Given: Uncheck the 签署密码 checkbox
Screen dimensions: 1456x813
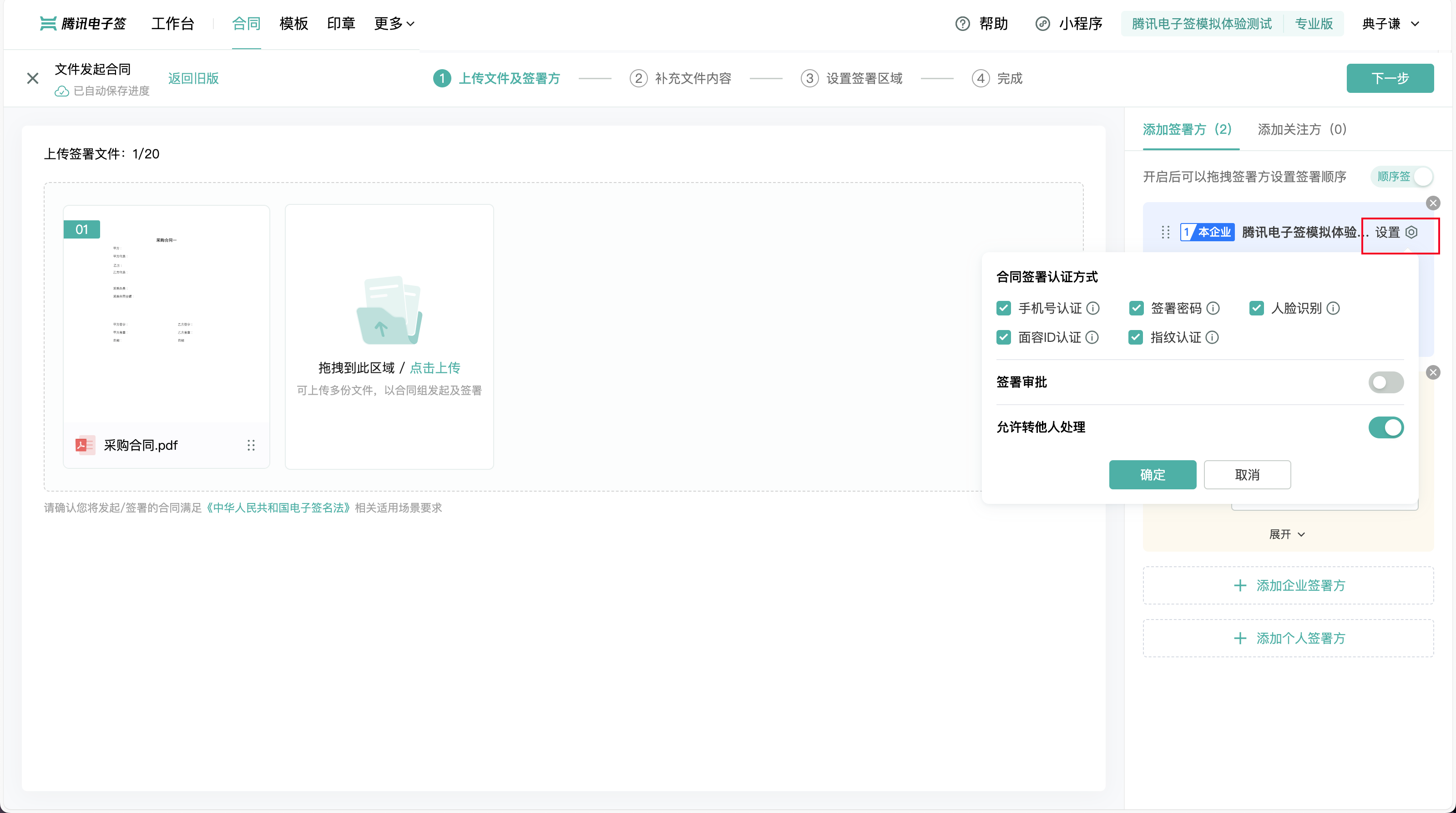Looking at the screenshot, I should pyautogui.click(x=1136, y=308).
